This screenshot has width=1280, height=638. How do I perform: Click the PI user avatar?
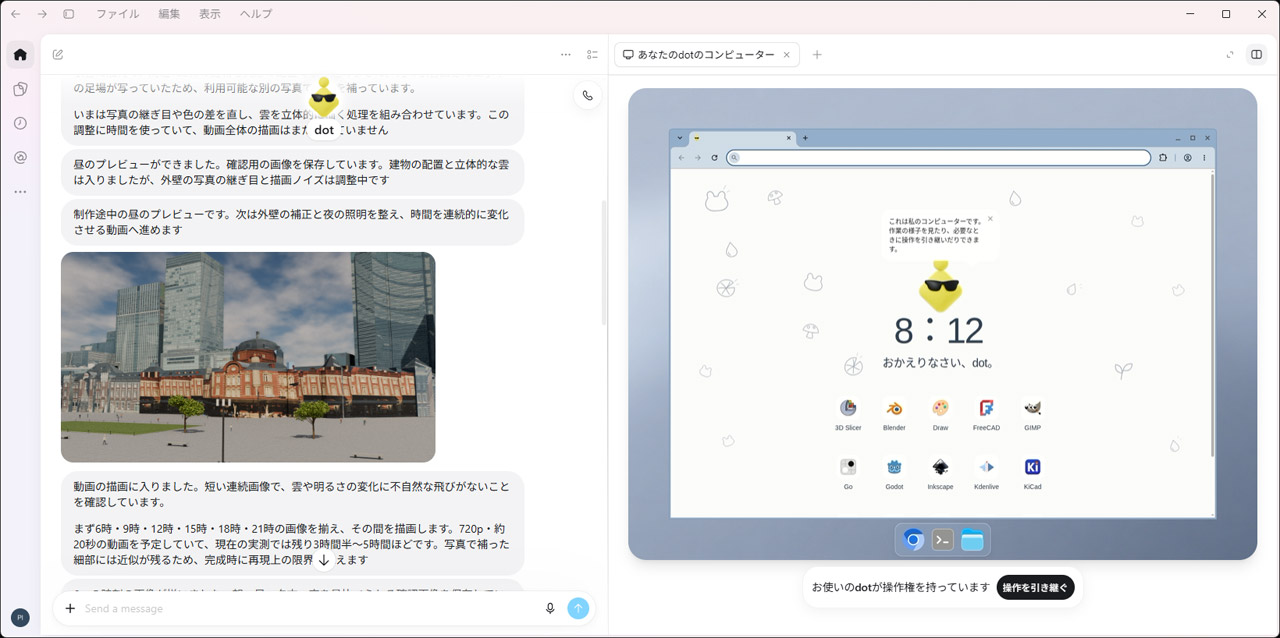20,618
